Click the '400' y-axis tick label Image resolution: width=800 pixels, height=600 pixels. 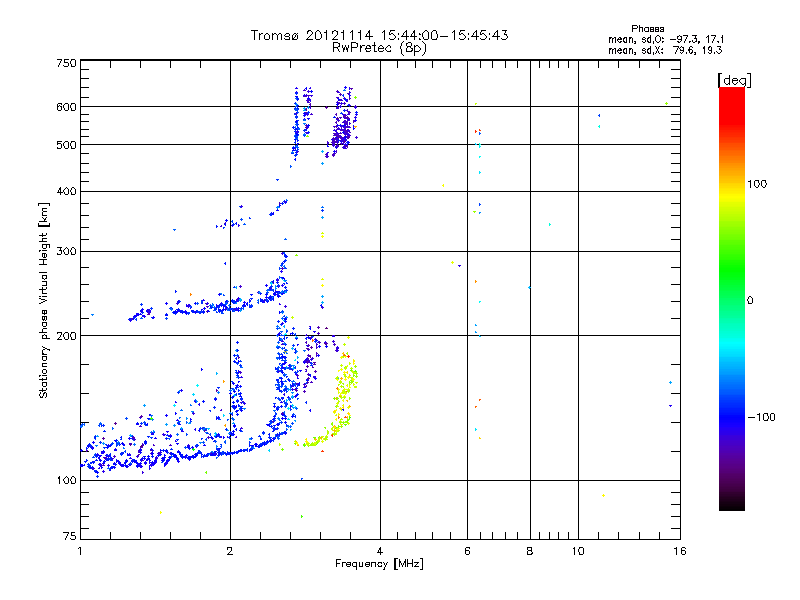click(x=66, y=191)
